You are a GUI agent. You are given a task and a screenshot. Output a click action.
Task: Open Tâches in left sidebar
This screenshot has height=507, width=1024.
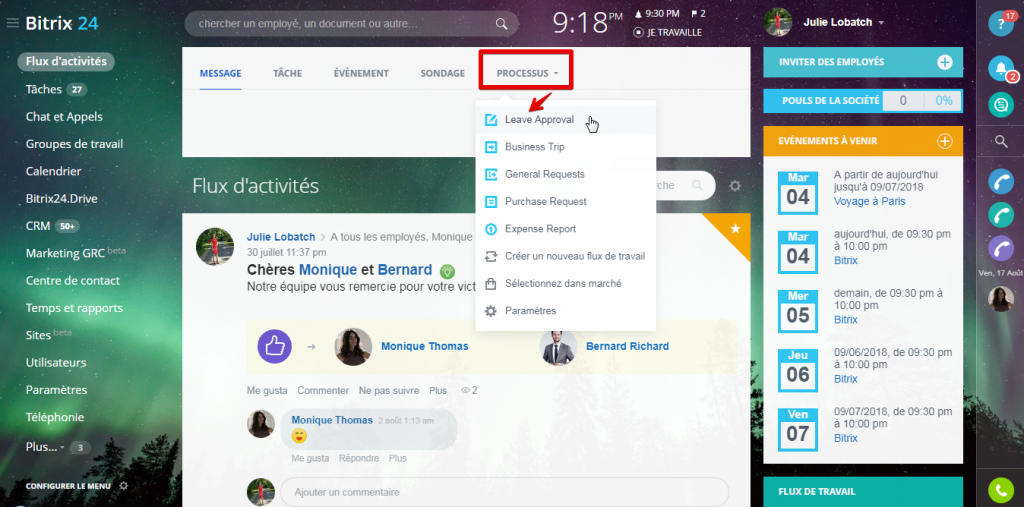coord(44,90)
